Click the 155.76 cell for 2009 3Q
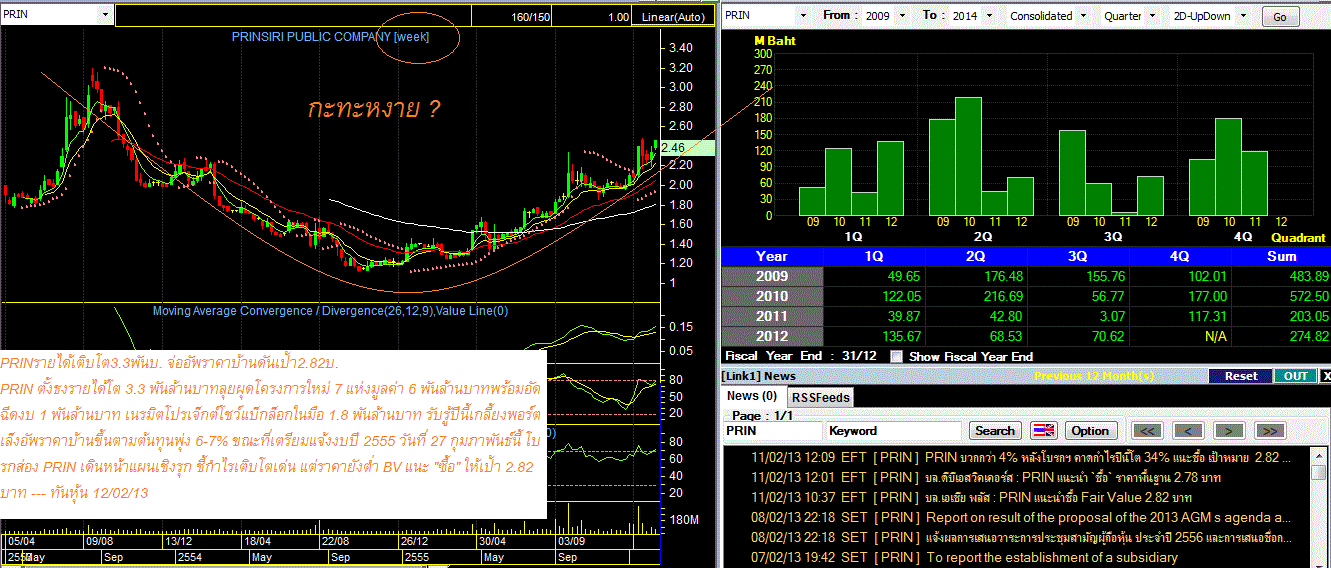 pos(1078,276)
